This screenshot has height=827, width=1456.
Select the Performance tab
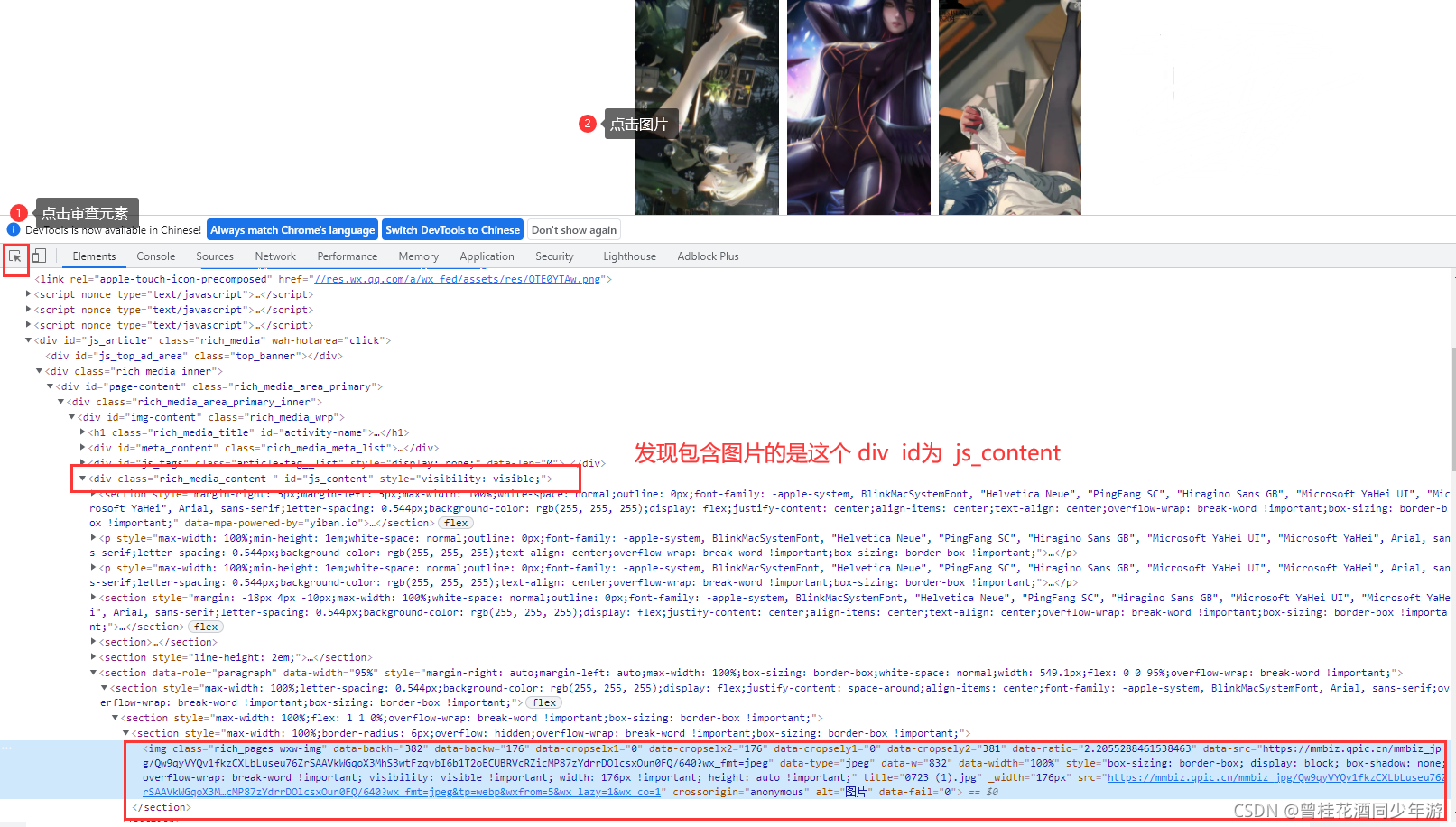coord(348,256)
